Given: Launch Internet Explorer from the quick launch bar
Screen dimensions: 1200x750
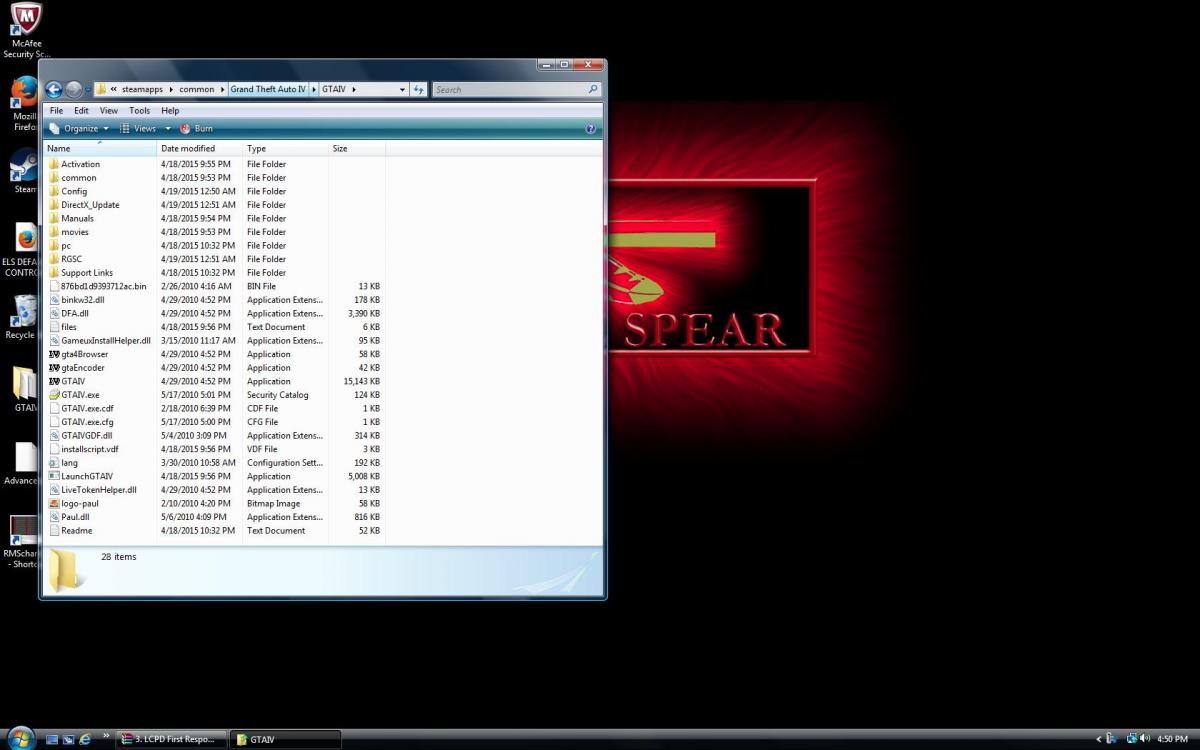Looking at the screenshot, I should [85, 739].
